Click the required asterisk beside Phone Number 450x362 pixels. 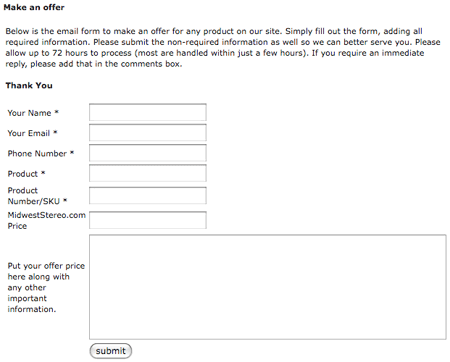tap(72, 153)
